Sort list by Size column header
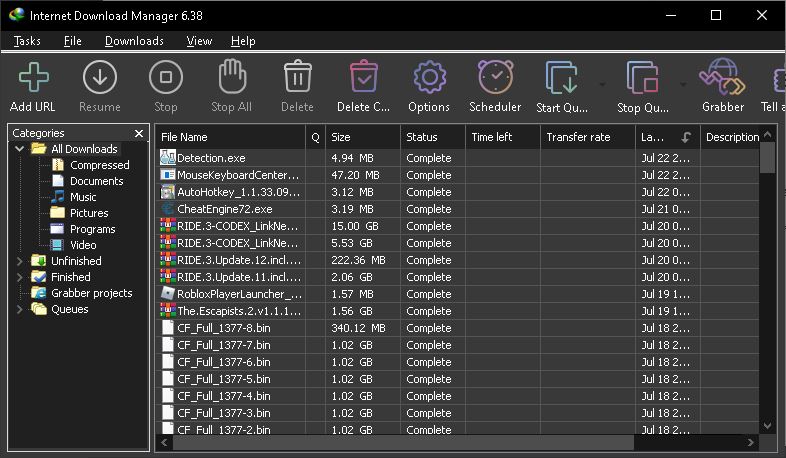786x458 pixels. click(362, 137)
